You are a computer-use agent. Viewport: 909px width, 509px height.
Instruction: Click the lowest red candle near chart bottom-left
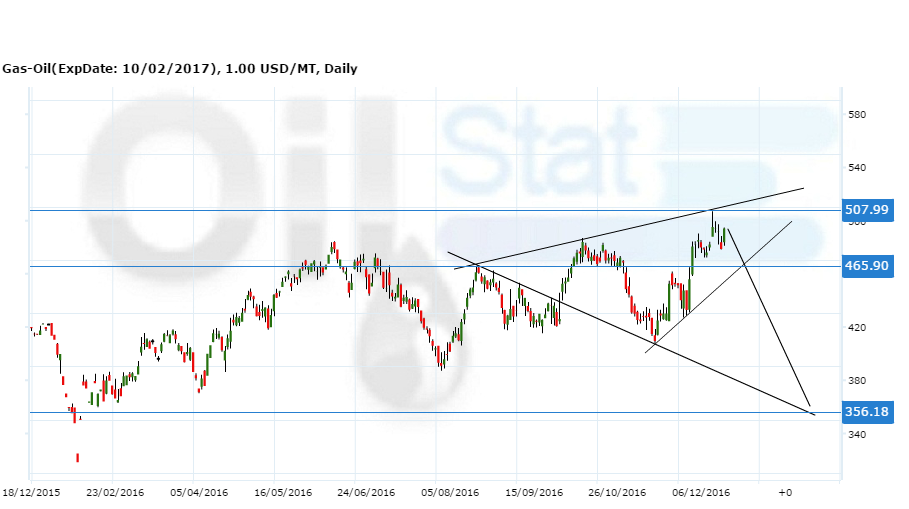click(77, 458)
